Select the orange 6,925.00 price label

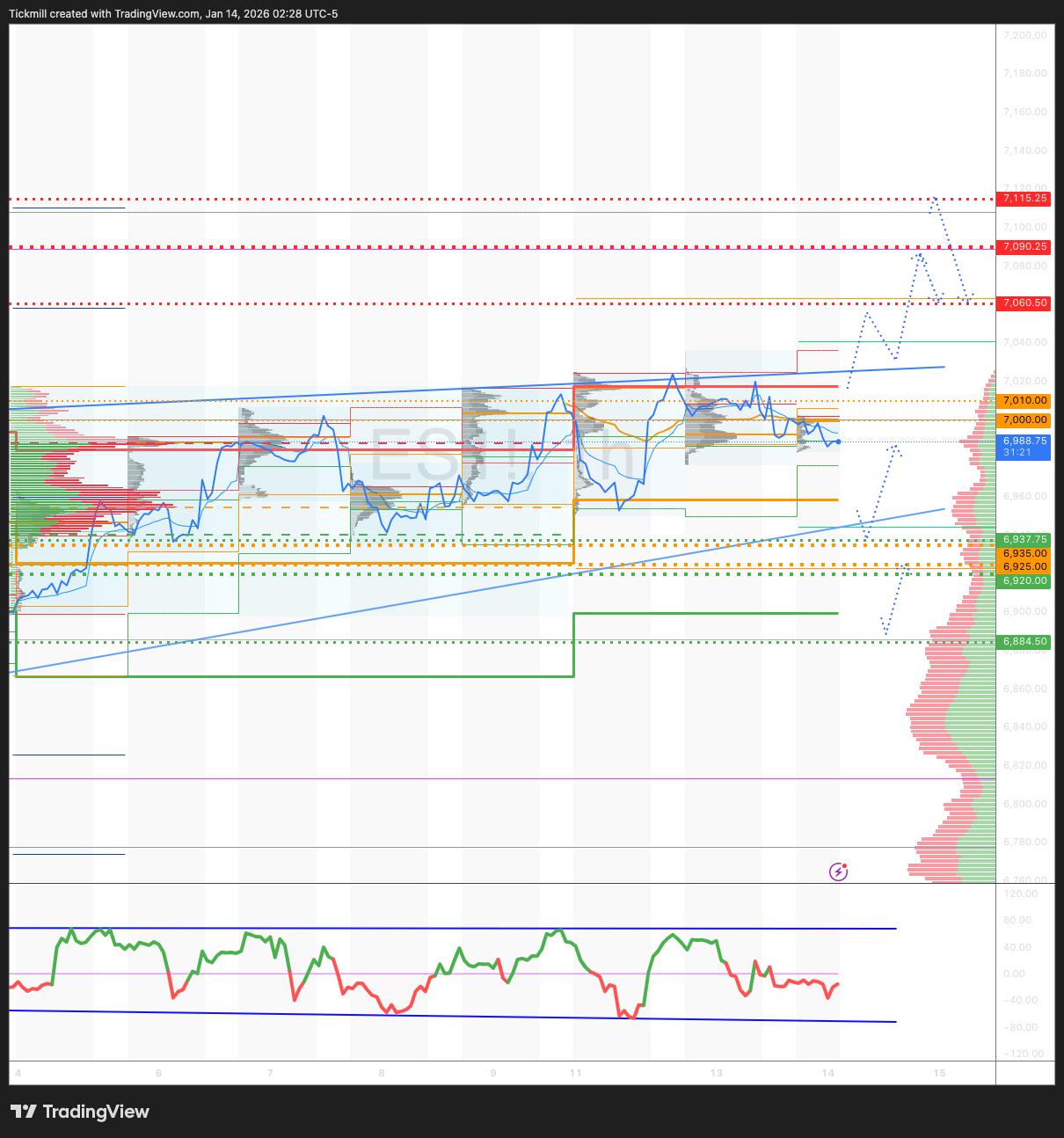pos(1024,567)
